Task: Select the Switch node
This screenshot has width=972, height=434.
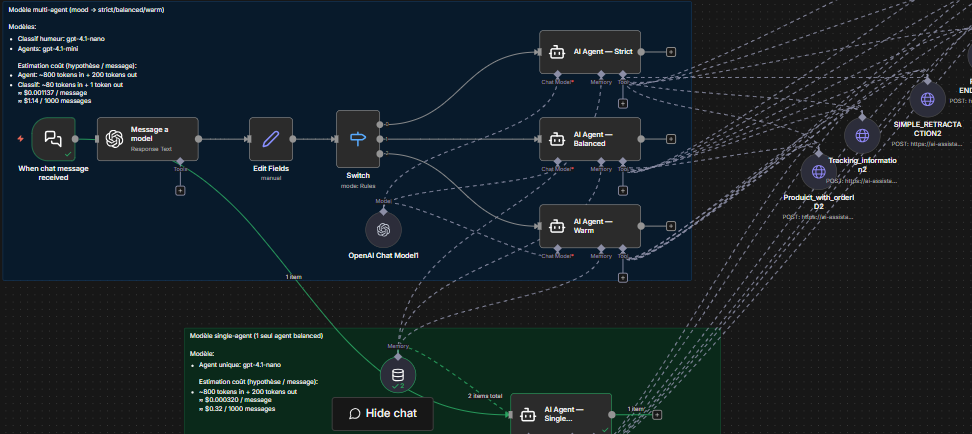Action: pyautogui.click(x=358, y=139)
